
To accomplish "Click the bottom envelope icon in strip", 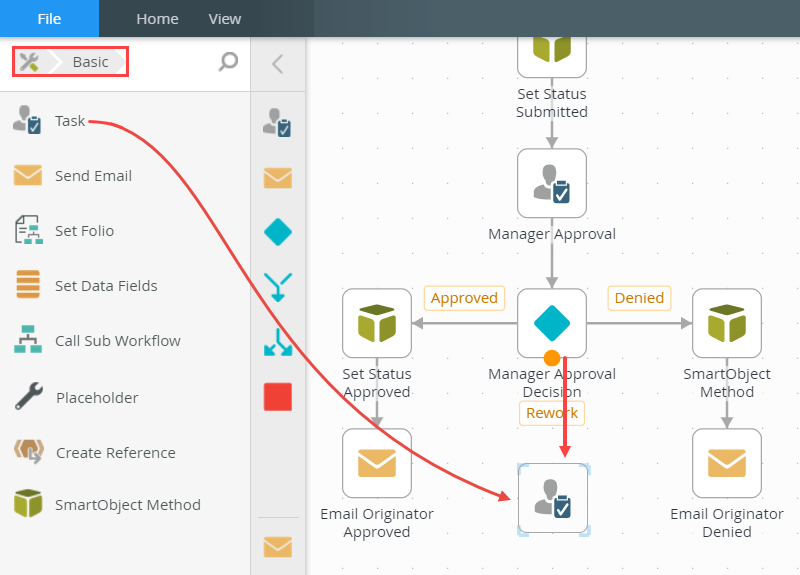I will pos(278,547).
